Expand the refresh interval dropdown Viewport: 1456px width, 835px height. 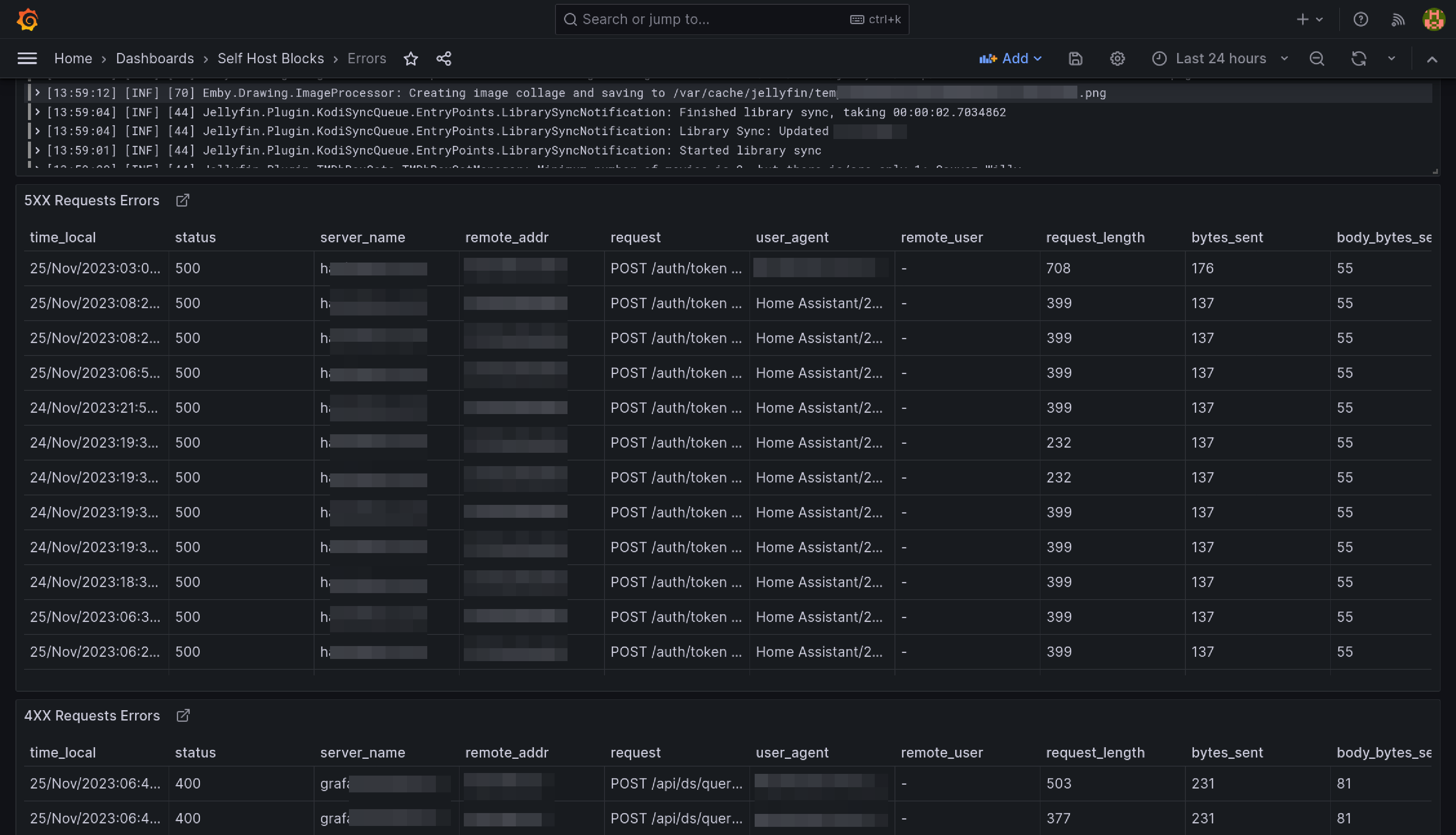click(x=1391, y=59)
